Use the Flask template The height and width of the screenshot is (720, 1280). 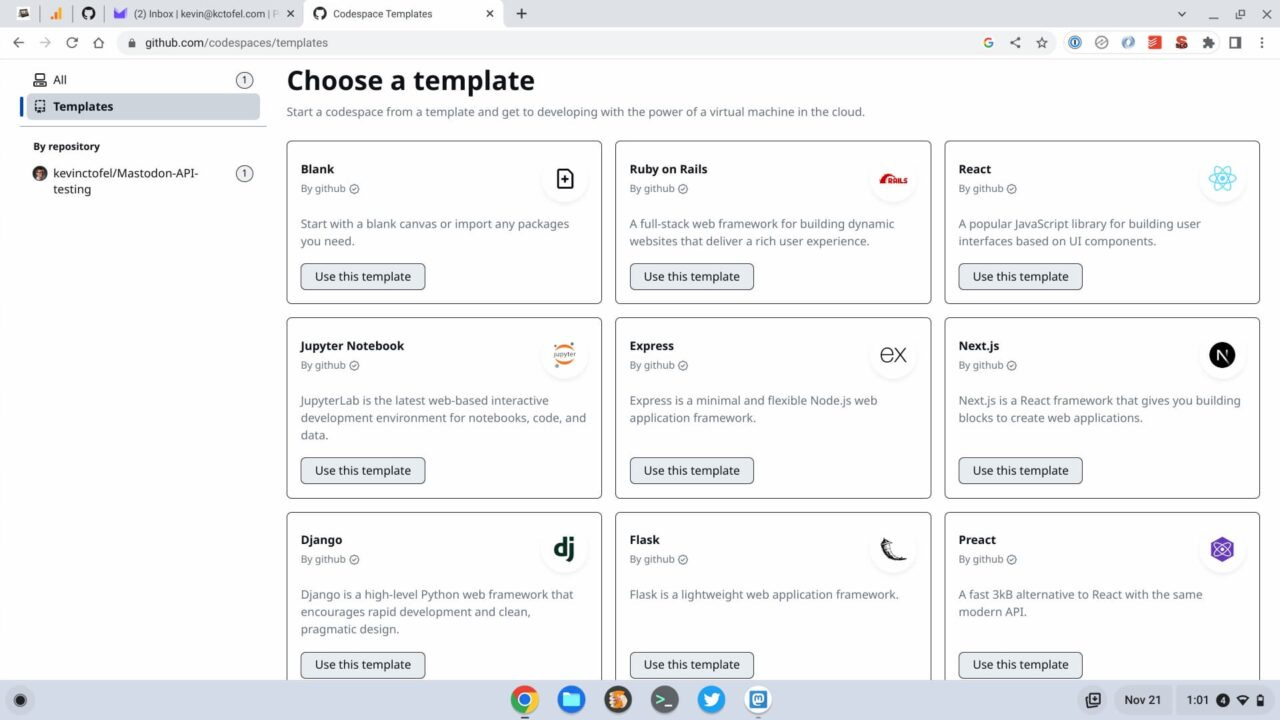pos(692,664)
